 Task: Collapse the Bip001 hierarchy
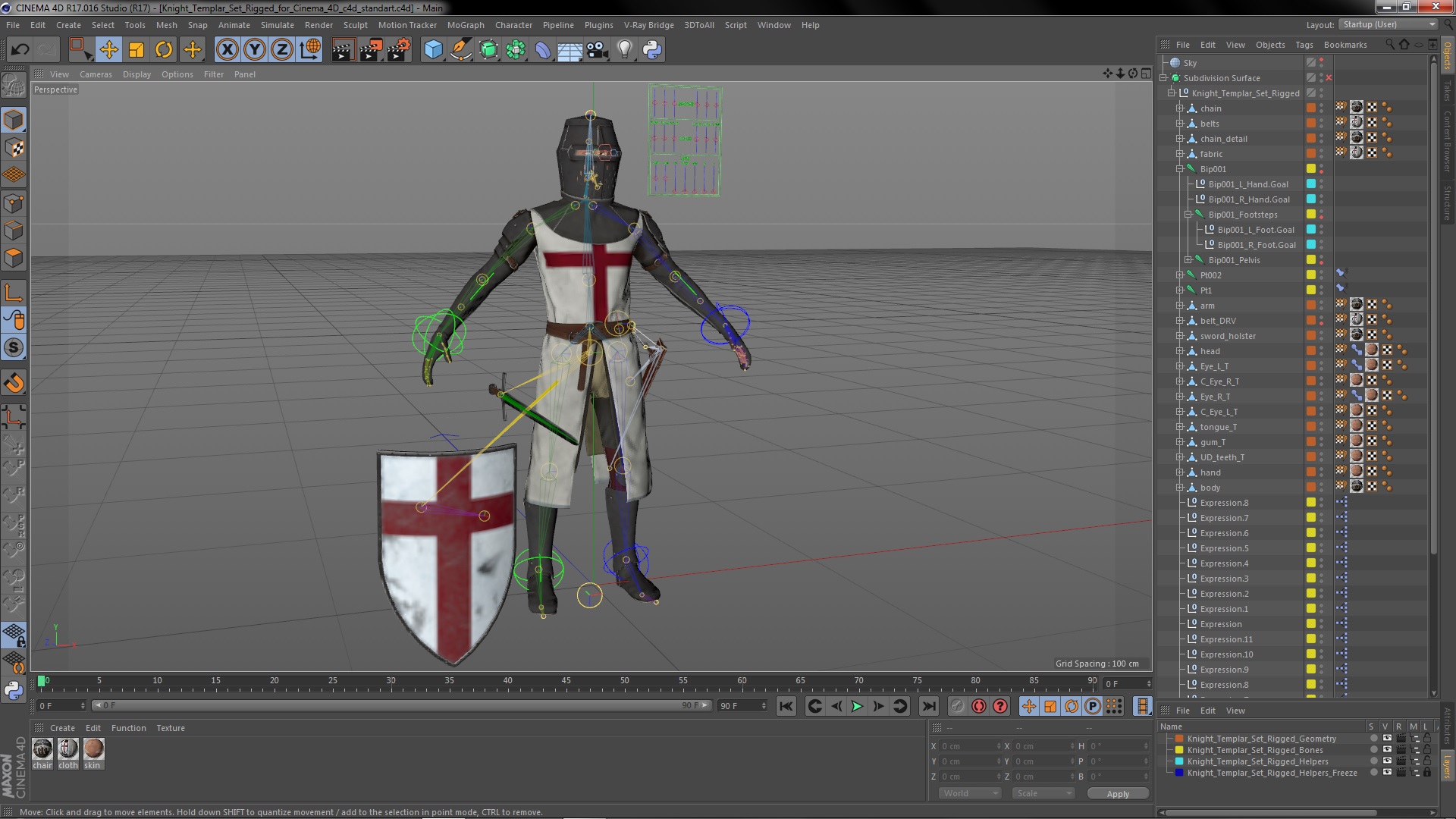coord(1180,169)
